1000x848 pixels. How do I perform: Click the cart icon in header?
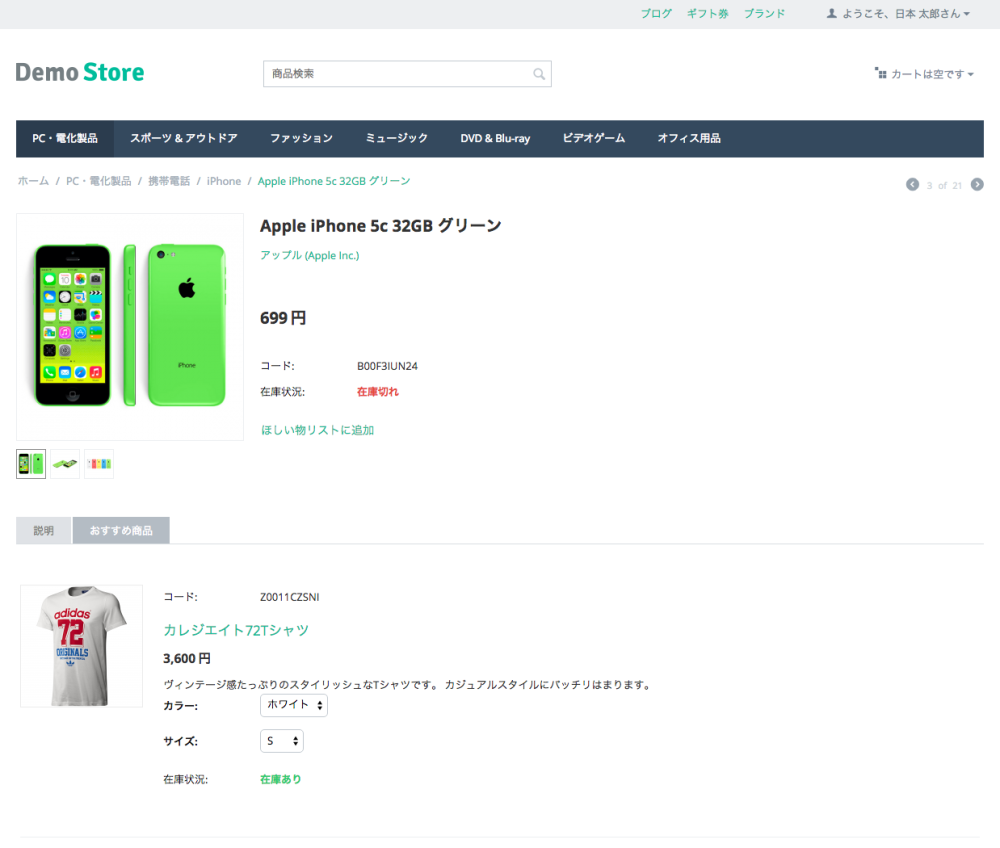click(x=881, y=73)
